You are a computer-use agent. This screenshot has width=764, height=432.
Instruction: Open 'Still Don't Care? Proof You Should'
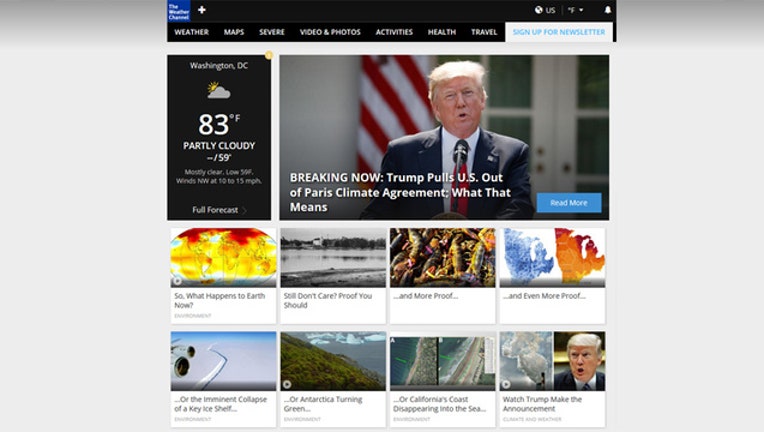click(x=327, y=301)
